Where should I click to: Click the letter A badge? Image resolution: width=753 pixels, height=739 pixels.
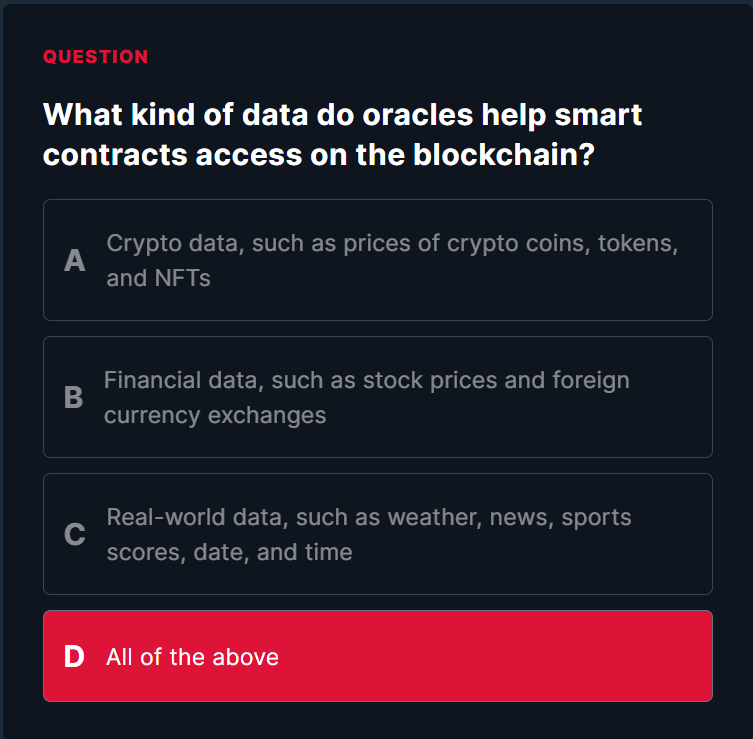click(x=74, y=261)
